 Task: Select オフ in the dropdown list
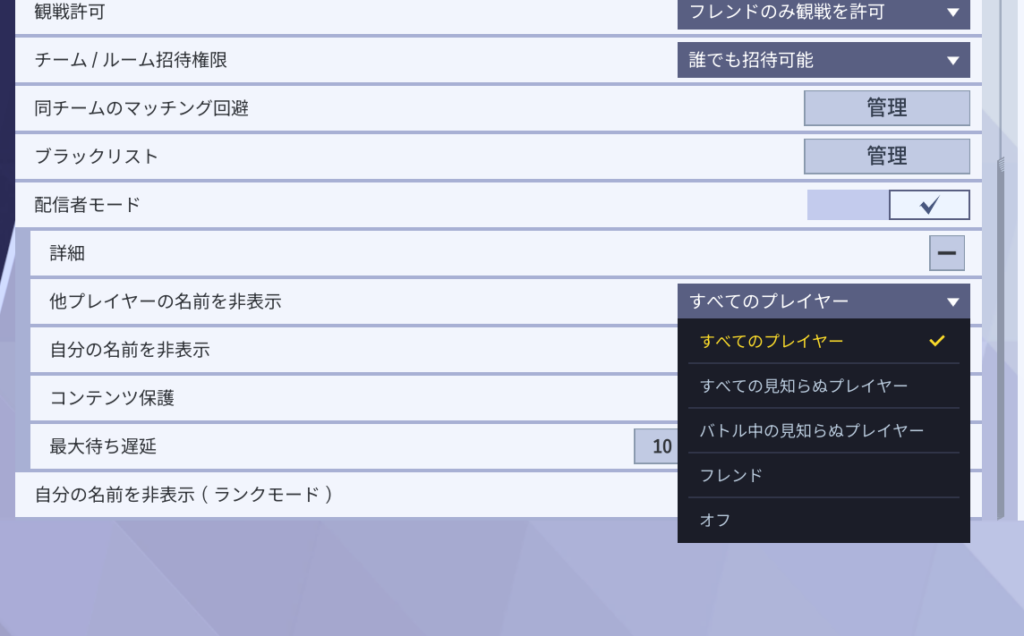(x=716, y=521)
